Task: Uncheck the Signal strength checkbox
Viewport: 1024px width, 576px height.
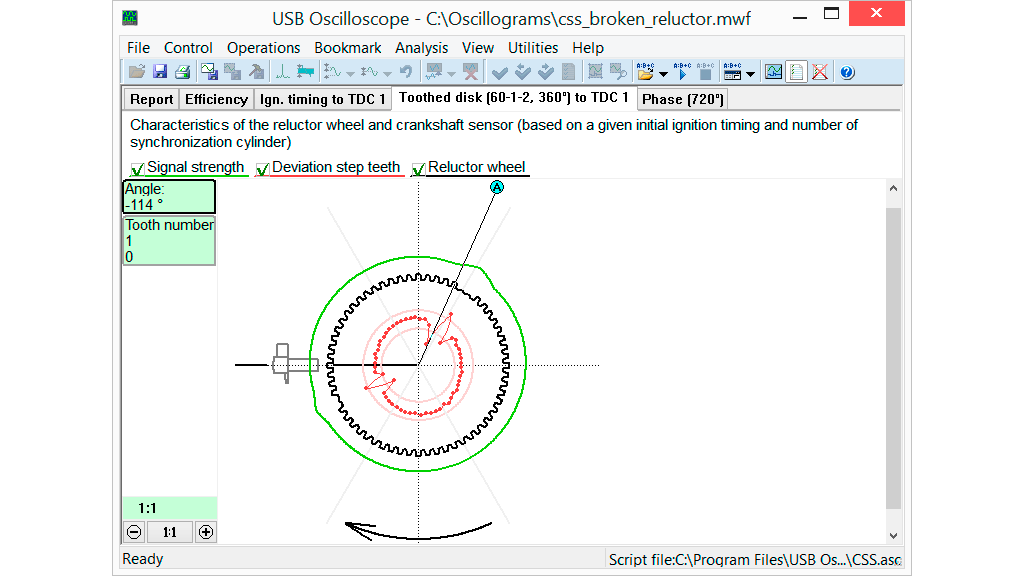Action: click(x=137, y=169)
